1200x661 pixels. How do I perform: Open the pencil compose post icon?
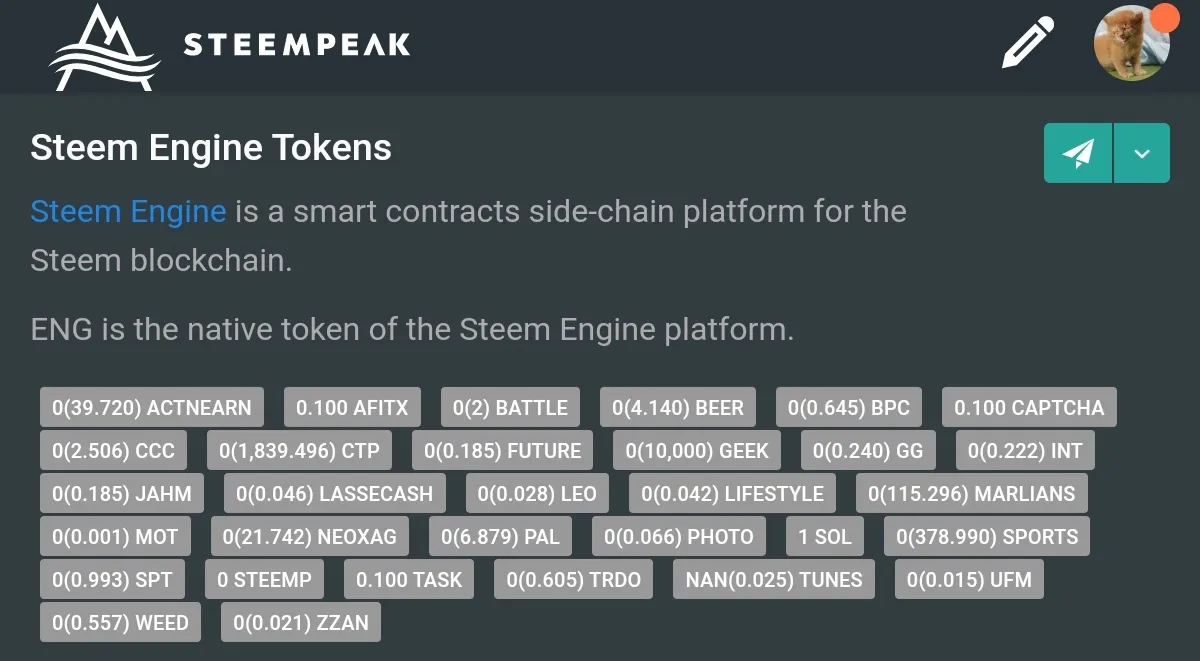[1028, 42]
